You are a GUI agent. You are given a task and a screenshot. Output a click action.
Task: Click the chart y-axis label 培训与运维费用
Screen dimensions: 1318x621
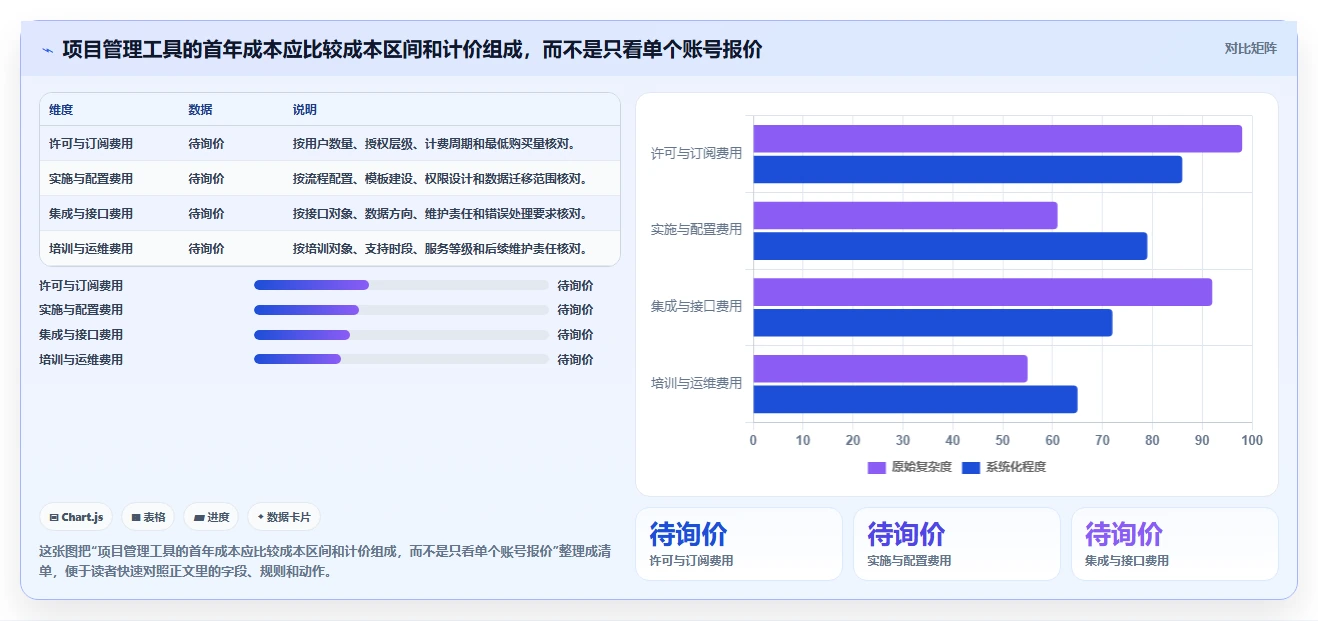(x=697, y=383)
